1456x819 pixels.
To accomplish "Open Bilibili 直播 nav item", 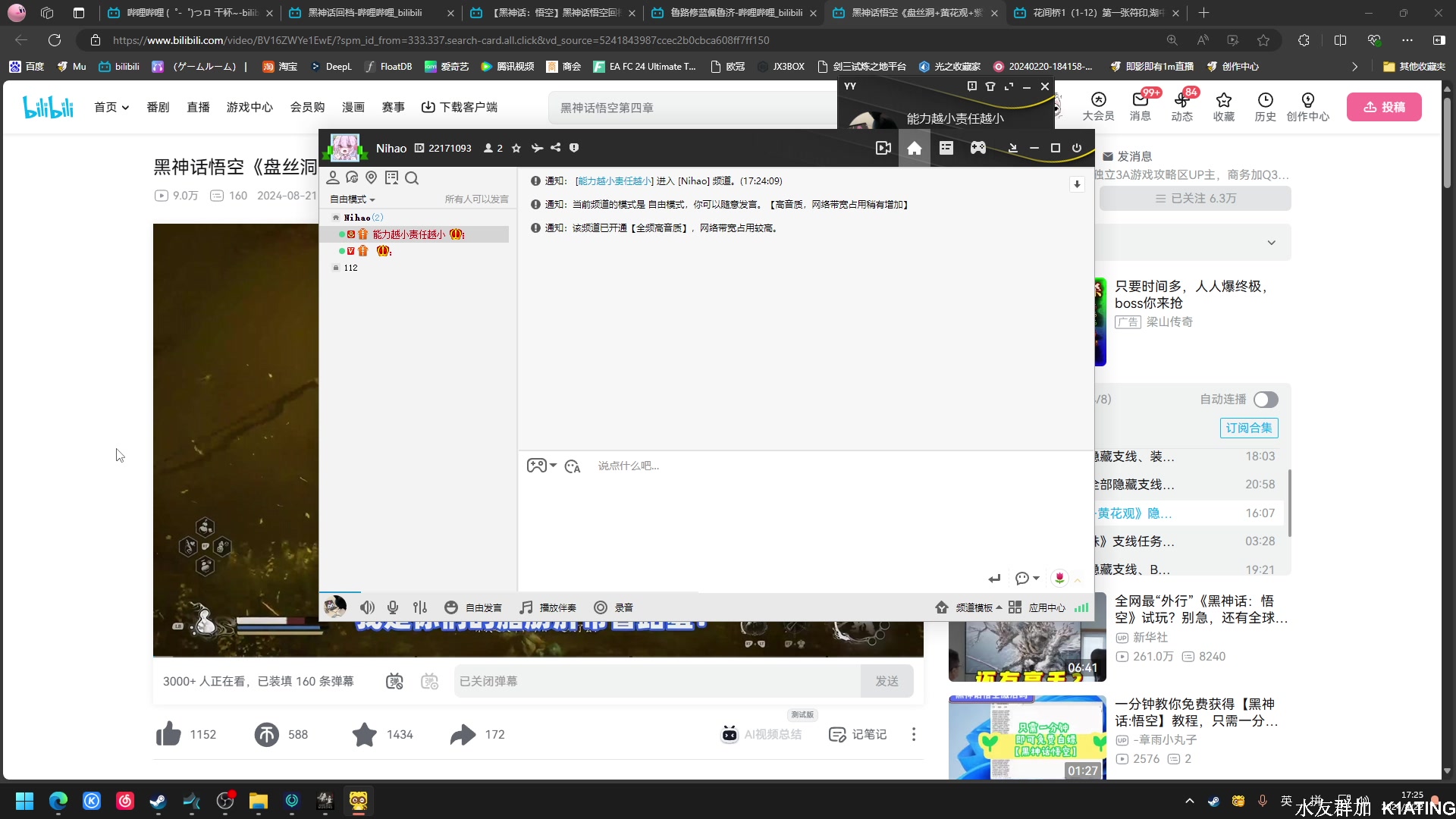I will [198, 108].
